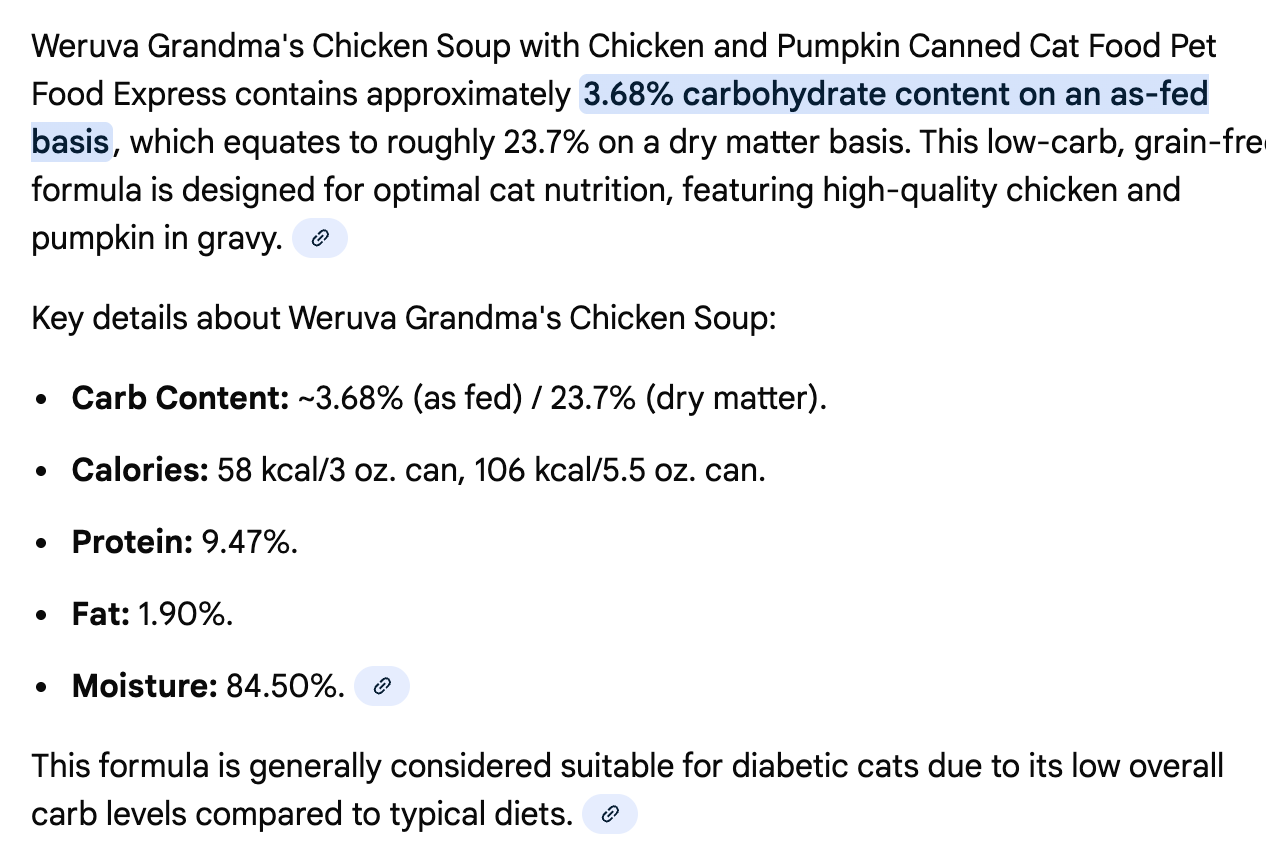Click the "9.47%" protein value

(x=250, y=542)
